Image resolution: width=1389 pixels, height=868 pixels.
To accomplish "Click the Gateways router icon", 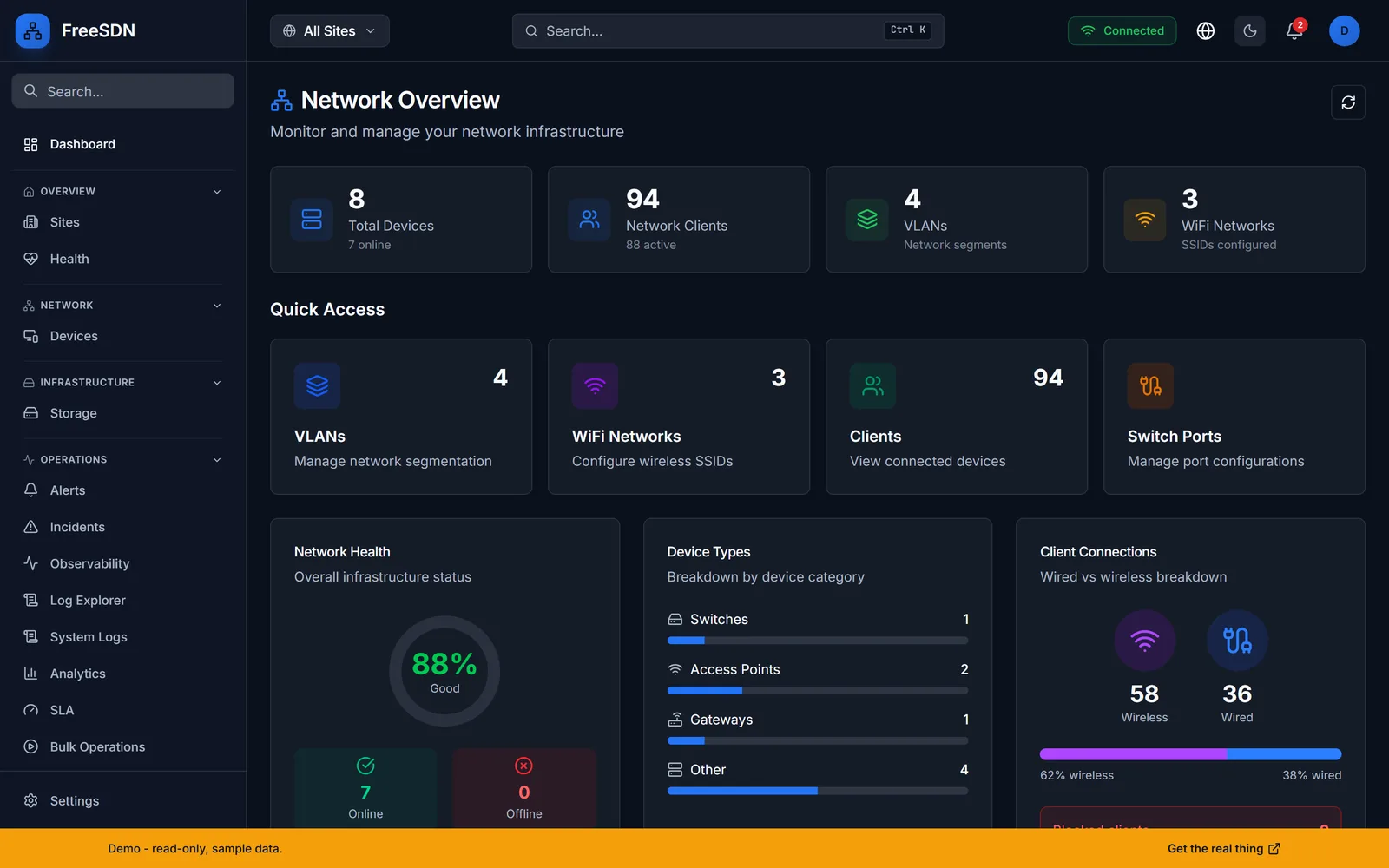I will 675,720.
